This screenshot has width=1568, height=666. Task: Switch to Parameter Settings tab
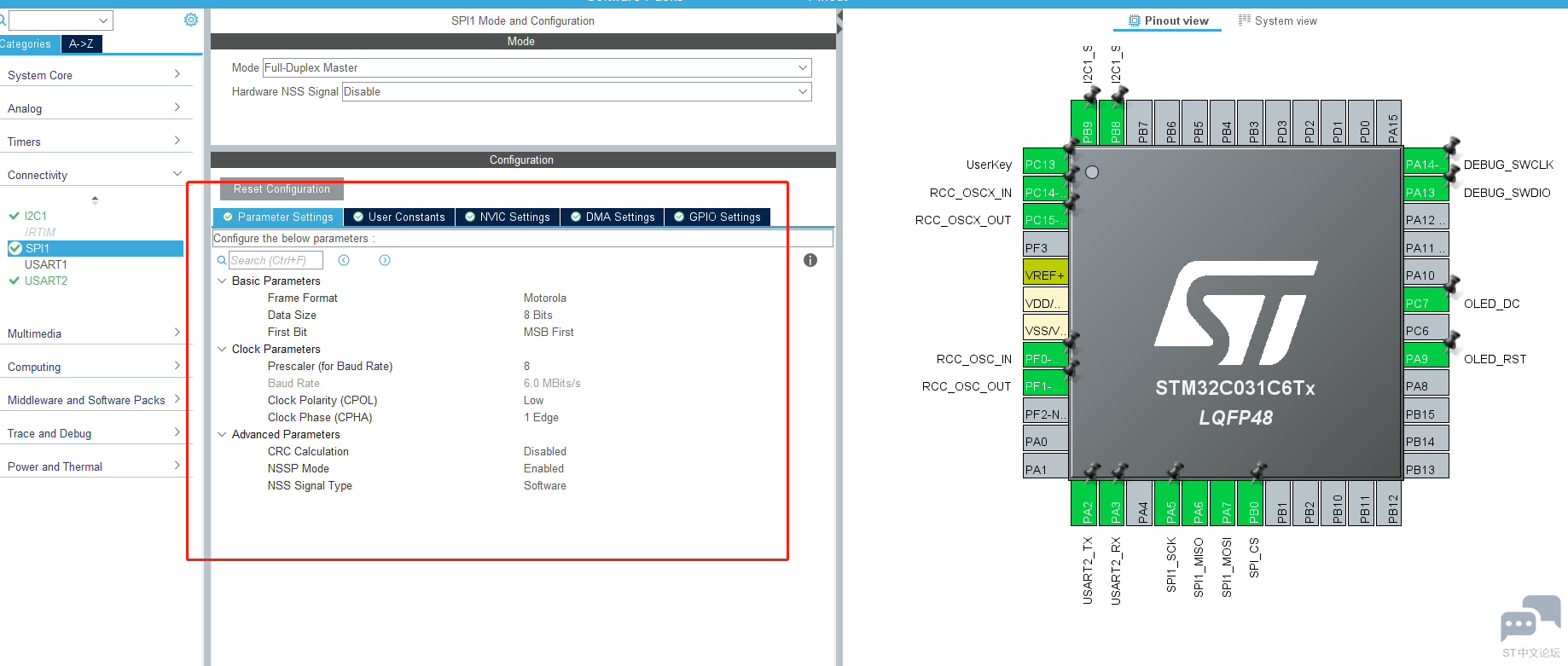pos(278,217)
